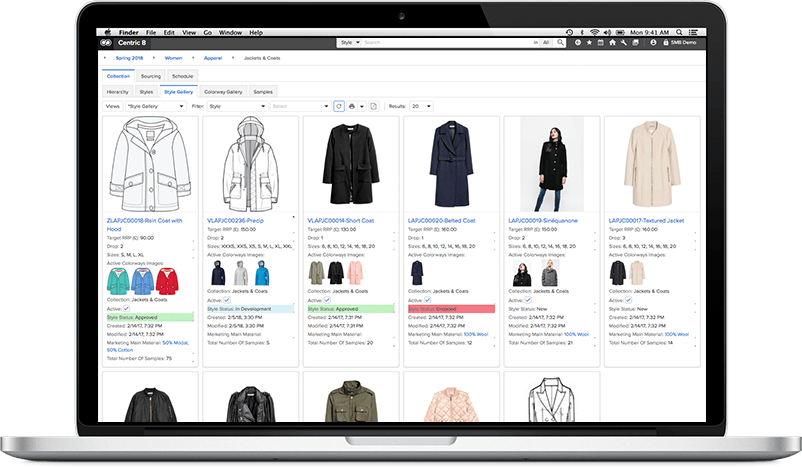Open ZLAPJC00018-Rain Coat with Hood link
802x467 pixels.
coord(144,225)
